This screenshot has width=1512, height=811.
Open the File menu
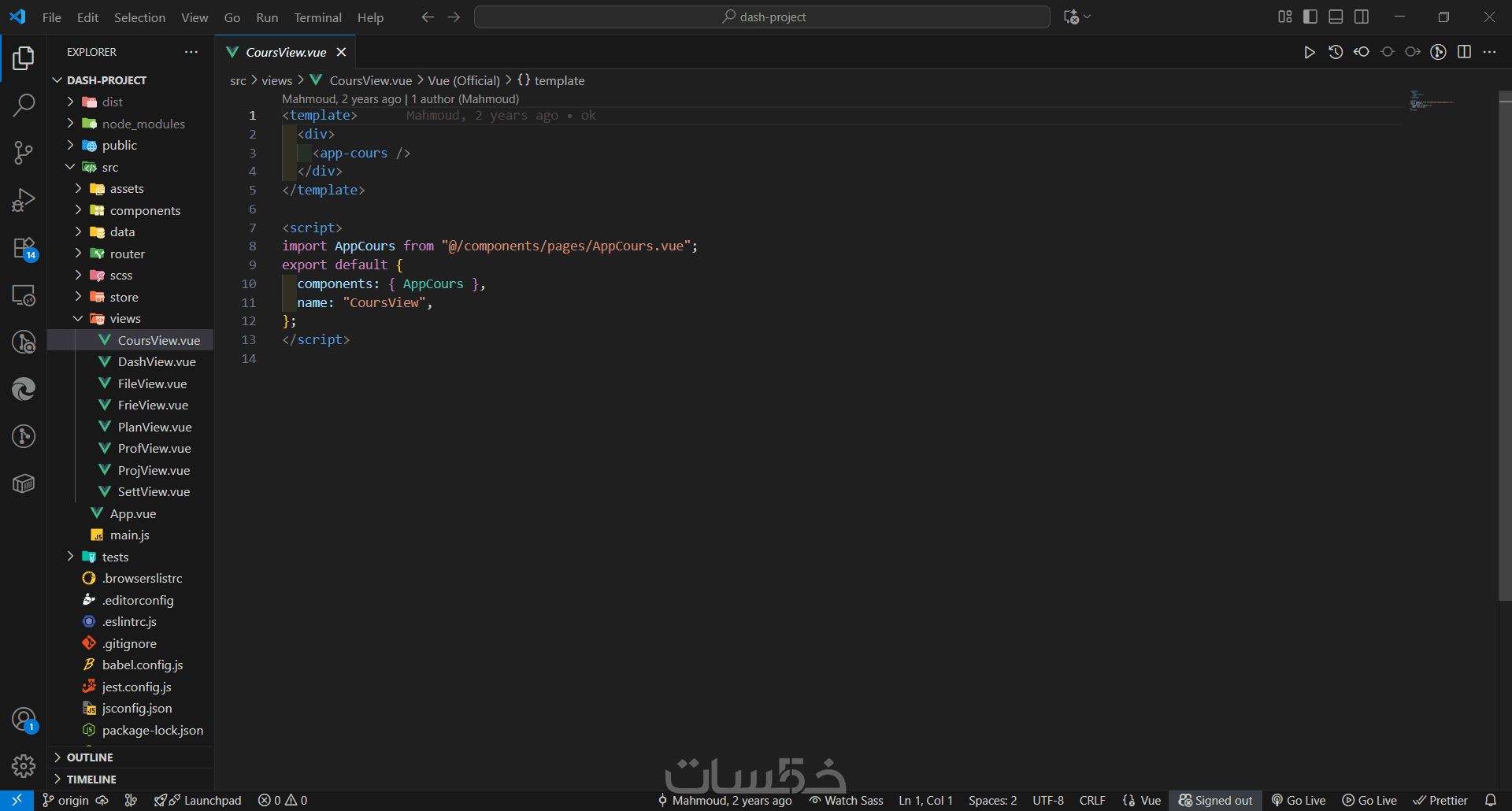(52, 17)
